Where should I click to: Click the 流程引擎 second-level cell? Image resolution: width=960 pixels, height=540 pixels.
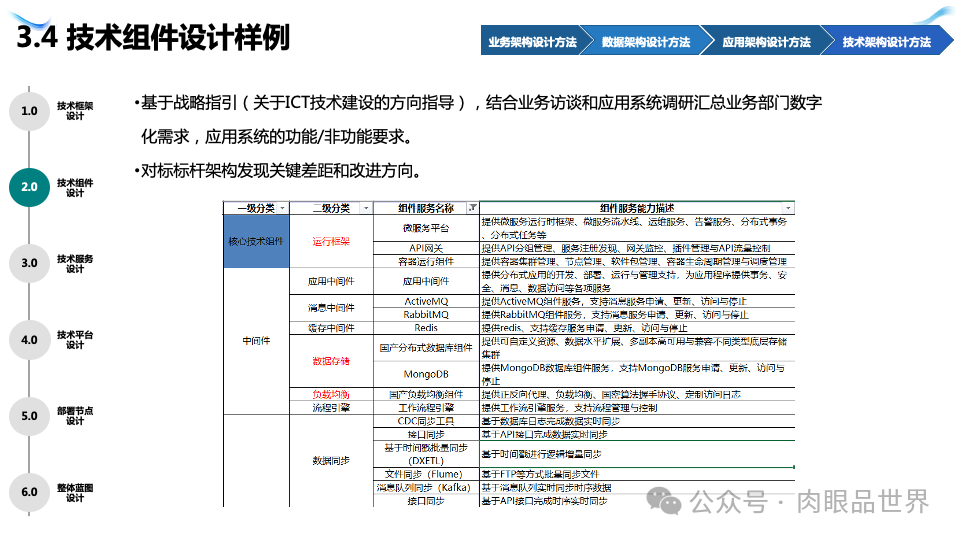[x=331, y=408]
